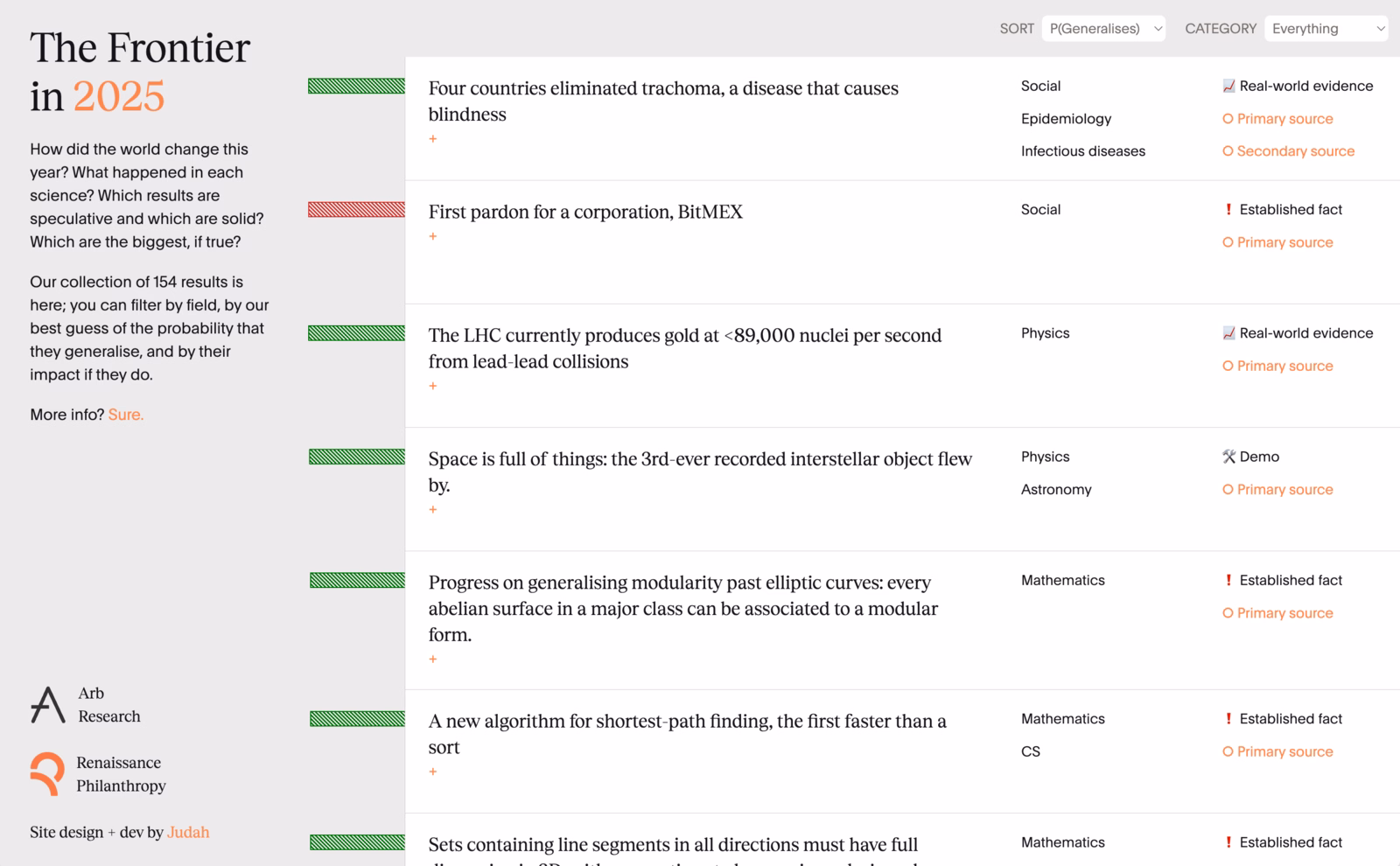Open Judah's site design credit link

pos(188,832)
